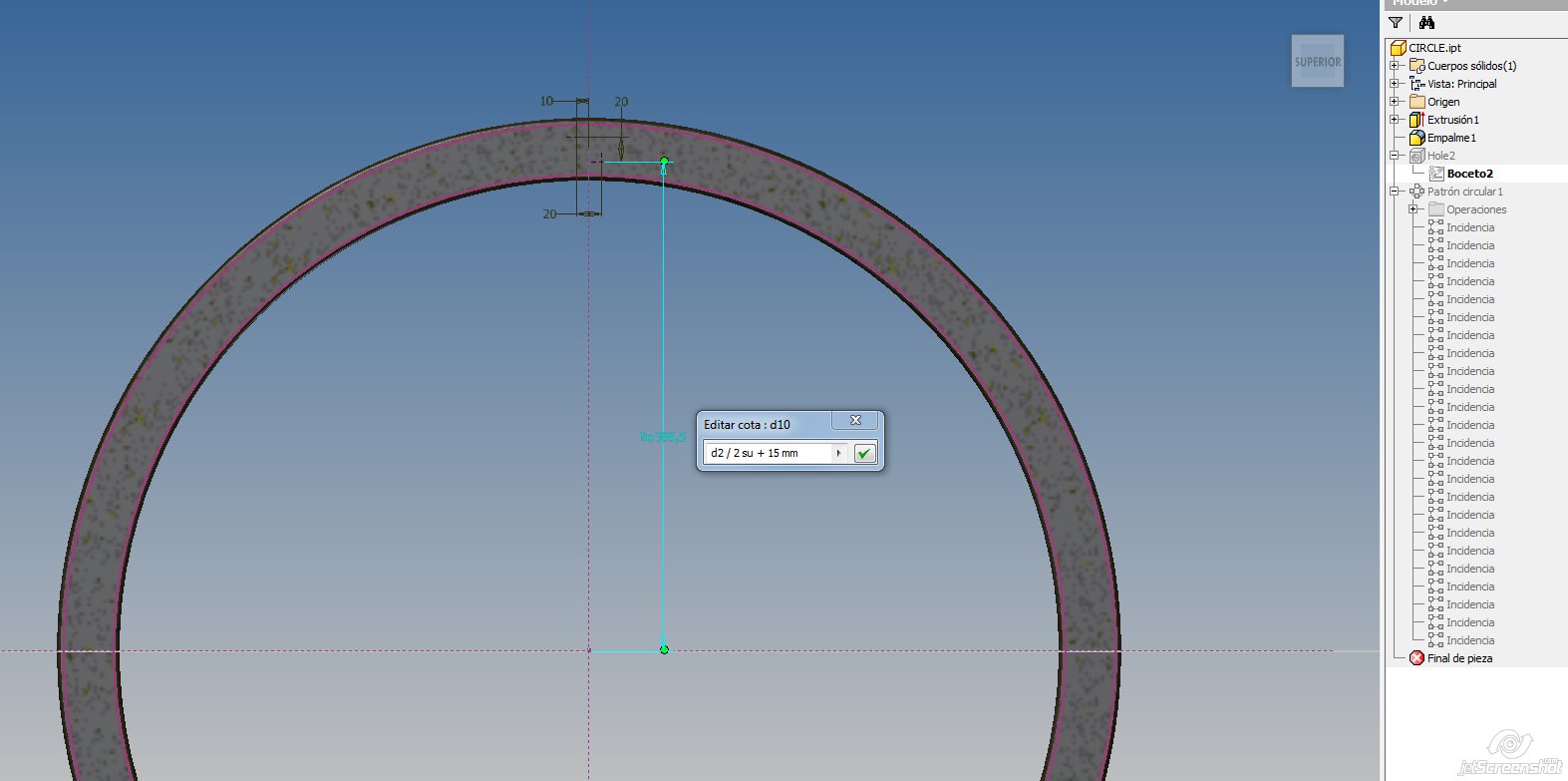Image resolution: width=1568 pixels, height=781 pixels.
Task: Click the Hole2 feature icon
Action: coord(1416,156)
